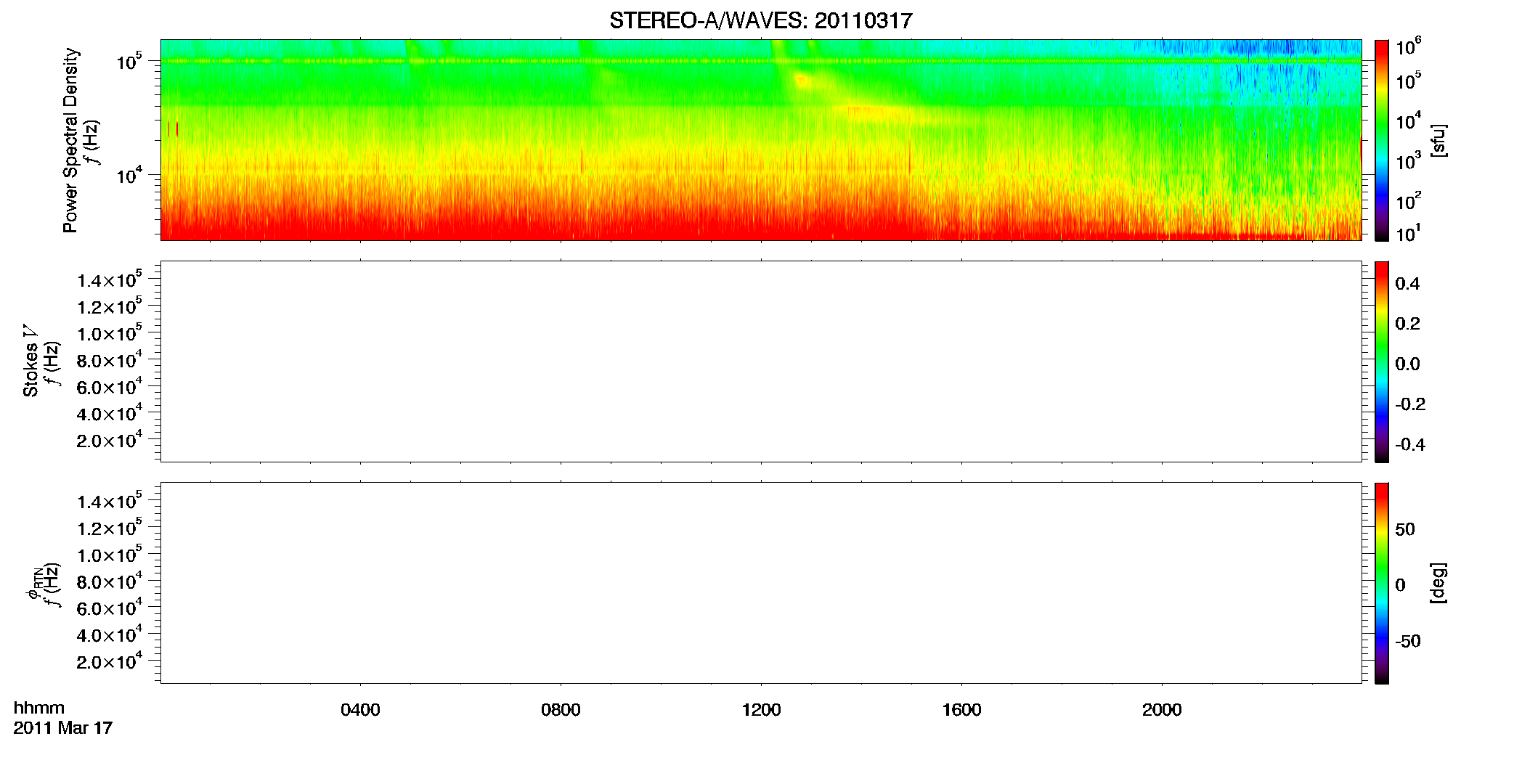Click the [deg] angle color bar
1522x784 pixels.
click(x=1381, y=583)
